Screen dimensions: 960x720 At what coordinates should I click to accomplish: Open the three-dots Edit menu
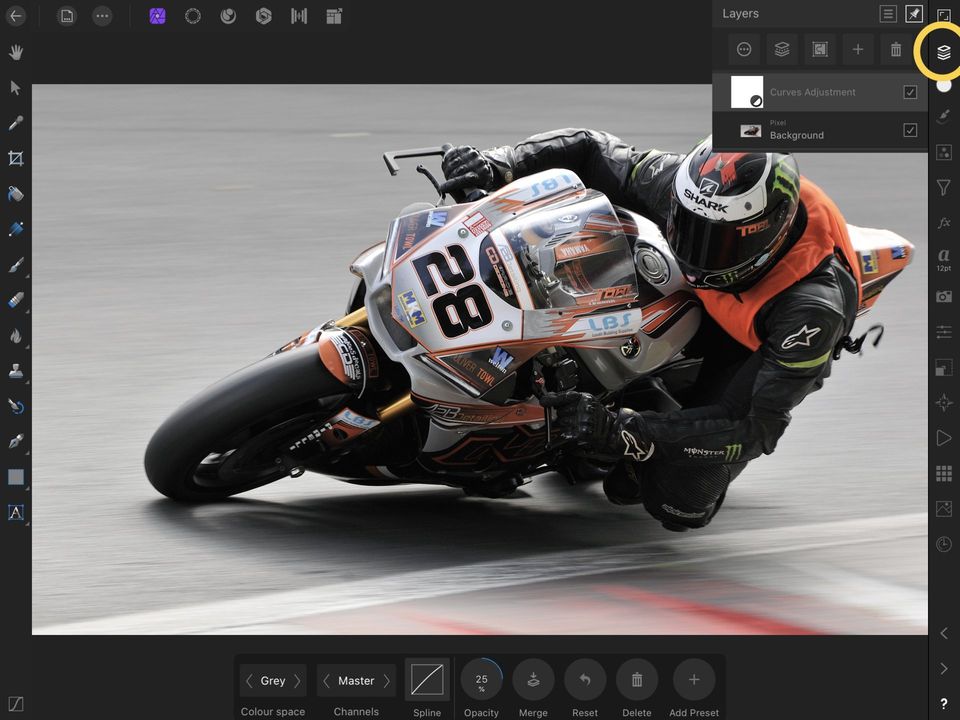coord(102,16)
